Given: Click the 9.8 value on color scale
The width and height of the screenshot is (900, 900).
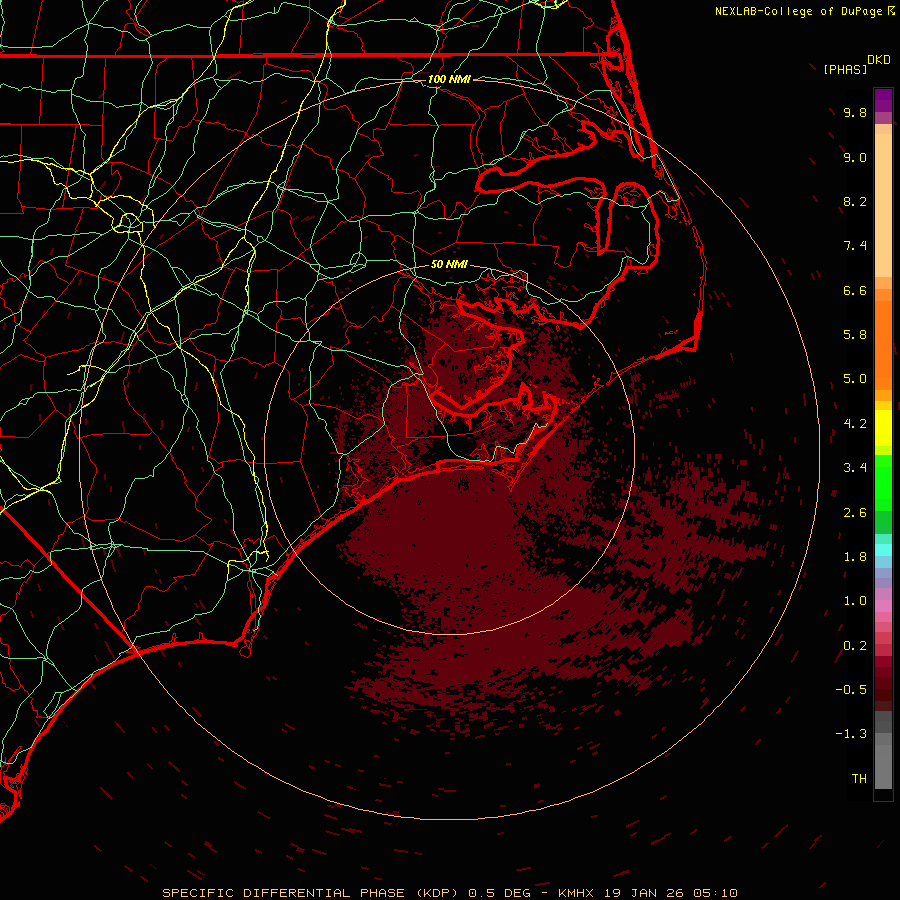Looking at the screenshot, I should coord(855,112).
